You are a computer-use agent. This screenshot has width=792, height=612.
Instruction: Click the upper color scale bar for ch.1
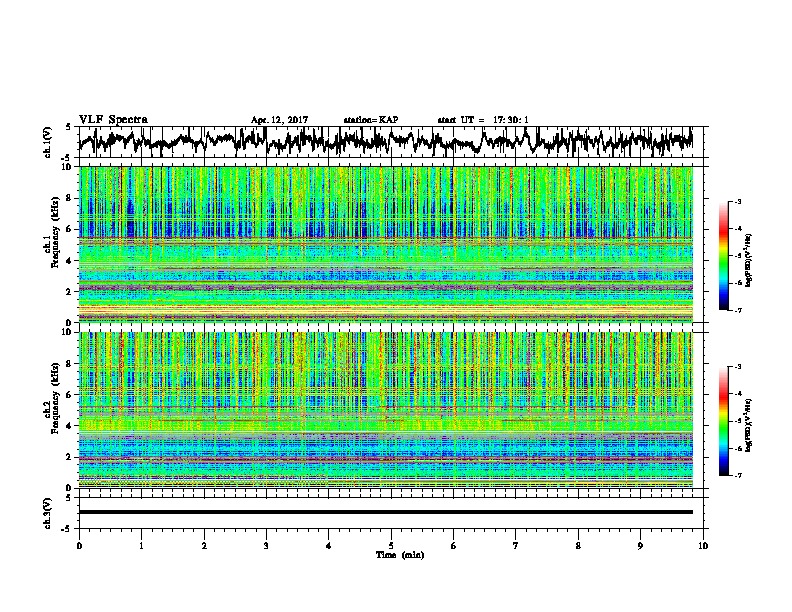(x=724, y=256)
